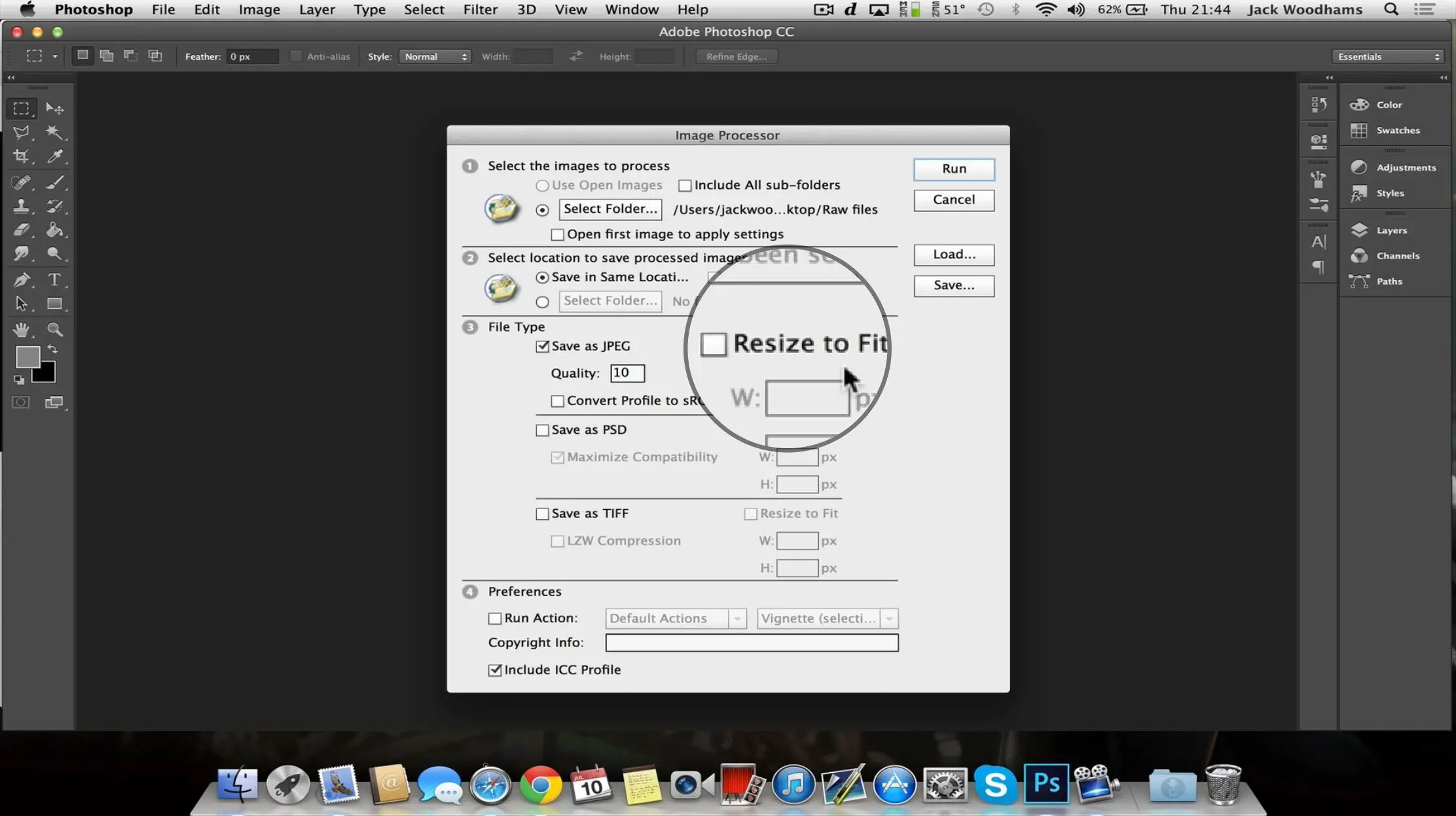Viewport: 1456px width, 816px height.
Task: Click the Cancel button
Action: (x=953, y=199)
